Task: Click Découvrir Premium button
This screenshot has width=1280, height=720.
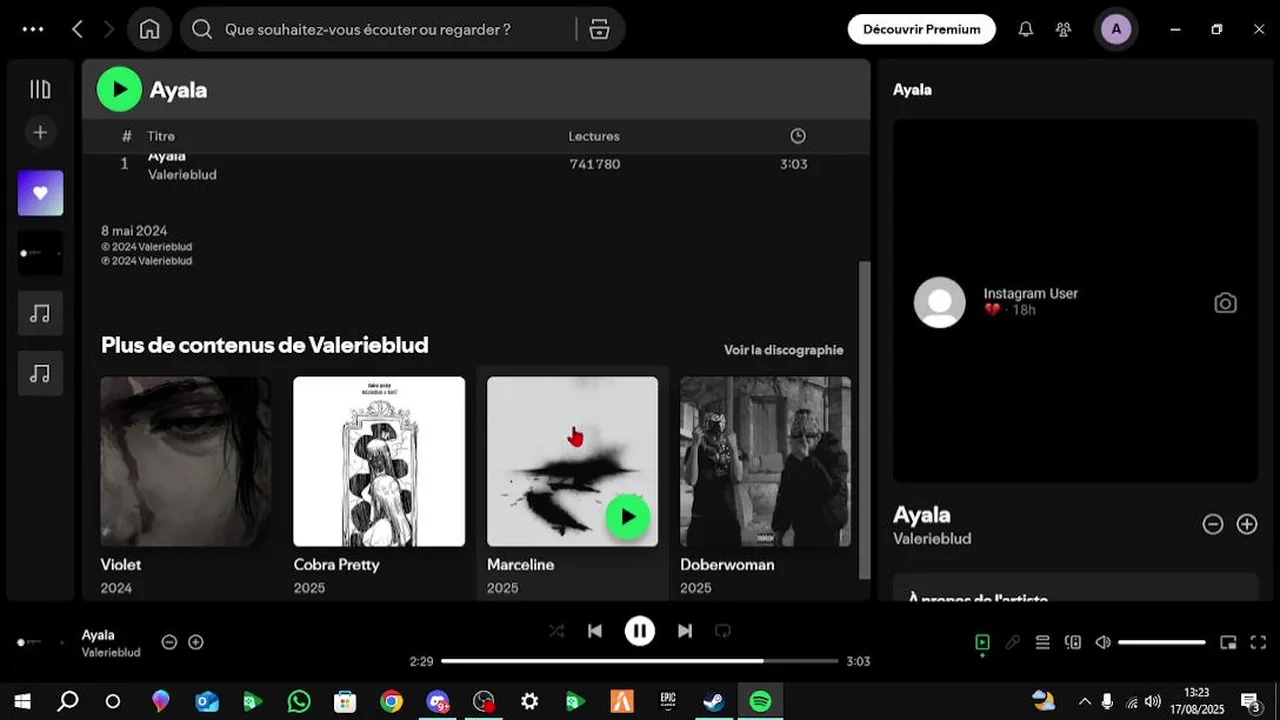Action: 922,29
